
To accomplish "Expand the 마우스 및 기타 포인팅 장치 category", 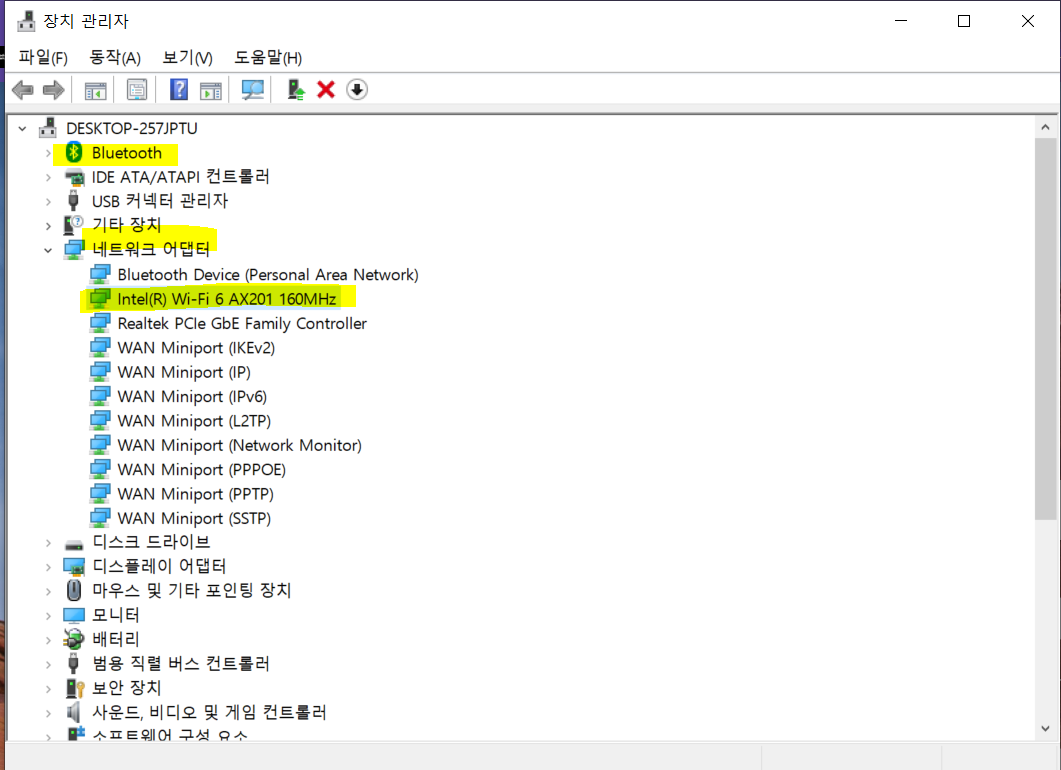I will tap(48, 591).
